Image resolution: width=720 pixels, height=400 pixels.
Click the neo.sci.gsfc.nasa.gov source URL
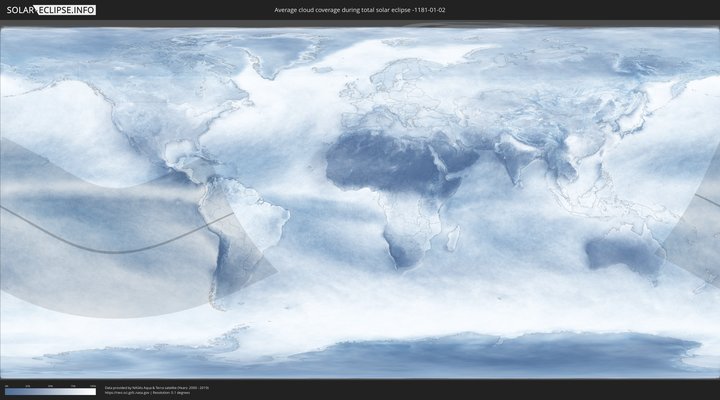127,393
